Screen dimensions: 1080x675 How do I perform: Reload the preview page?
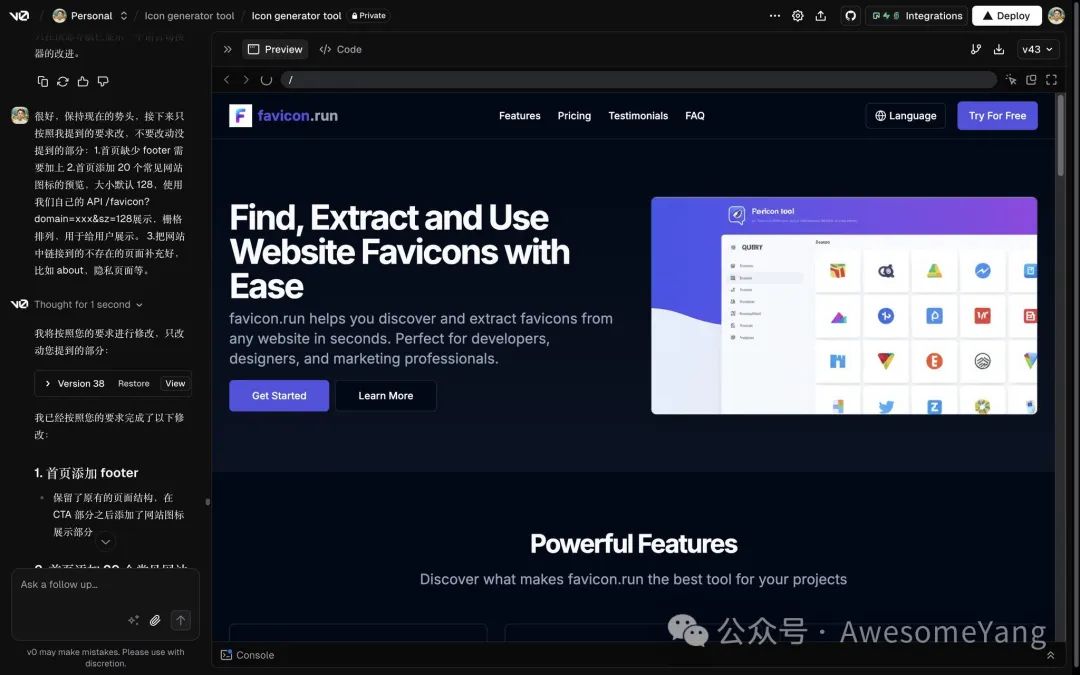(x=267, y=80)
